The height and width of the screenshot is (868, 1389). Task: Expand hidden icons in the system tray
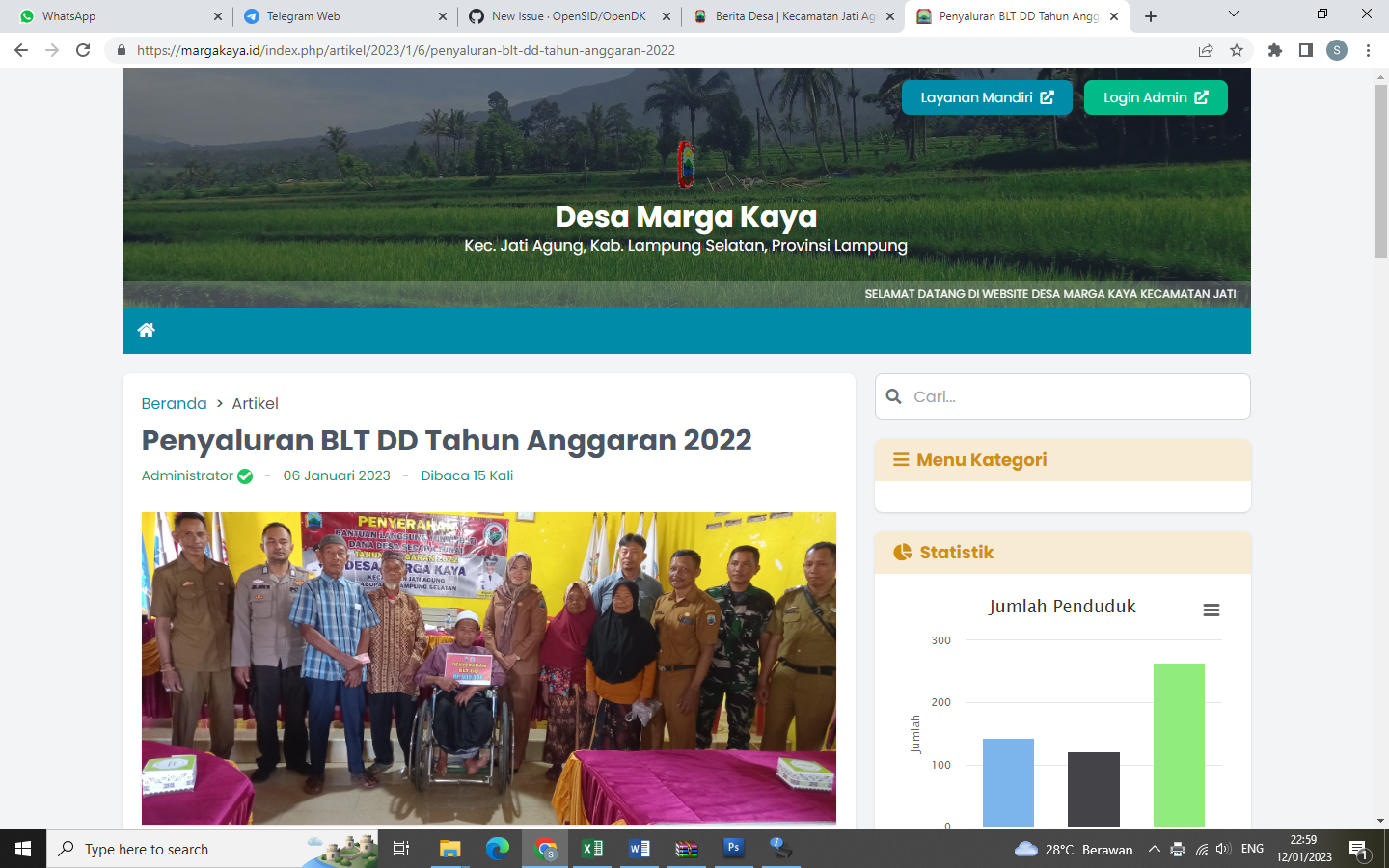tap(1154, 849)
